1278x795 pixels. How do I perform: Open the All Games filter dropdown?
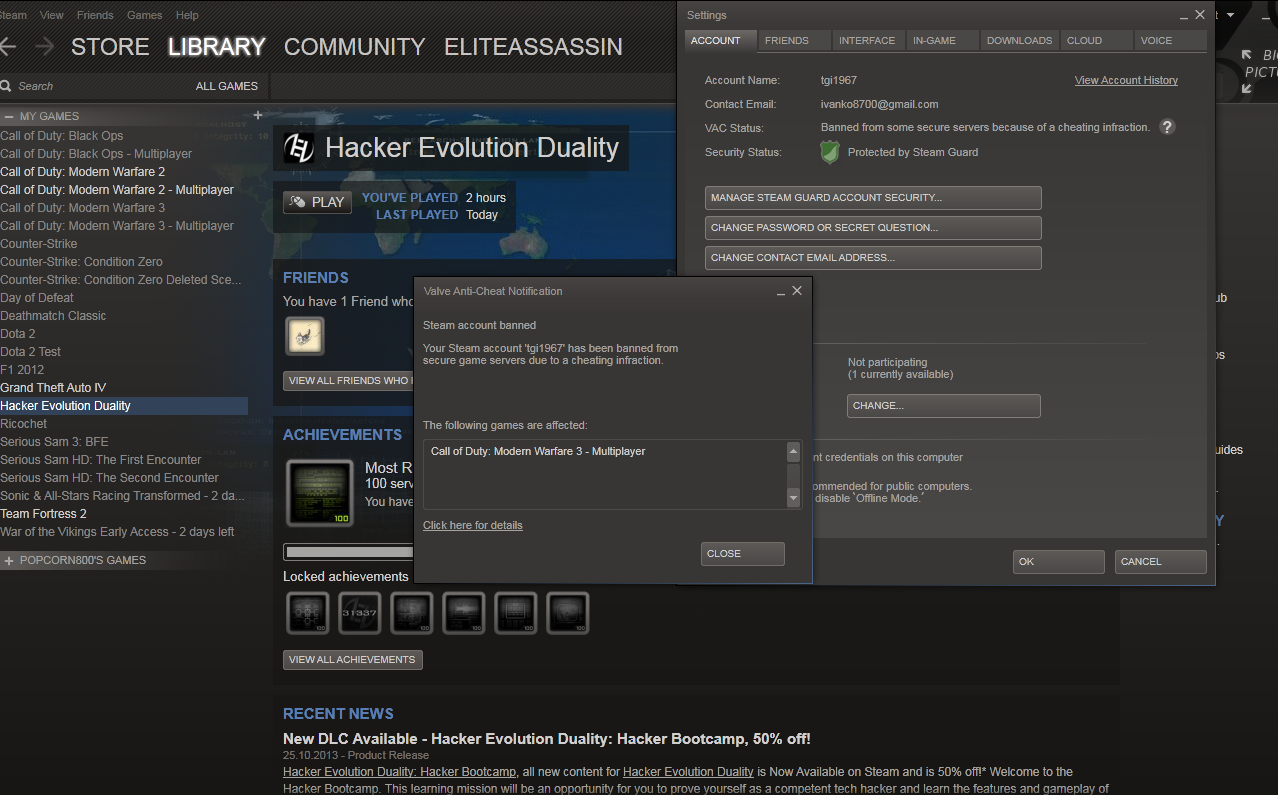tap(227, 86)
